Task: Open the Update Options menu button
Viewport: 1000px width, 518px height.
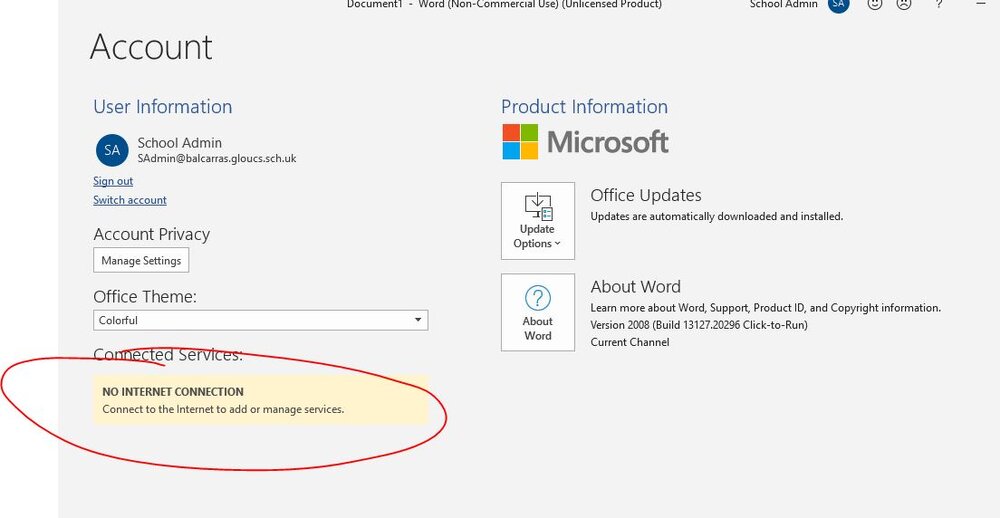Action: (538, 221)
